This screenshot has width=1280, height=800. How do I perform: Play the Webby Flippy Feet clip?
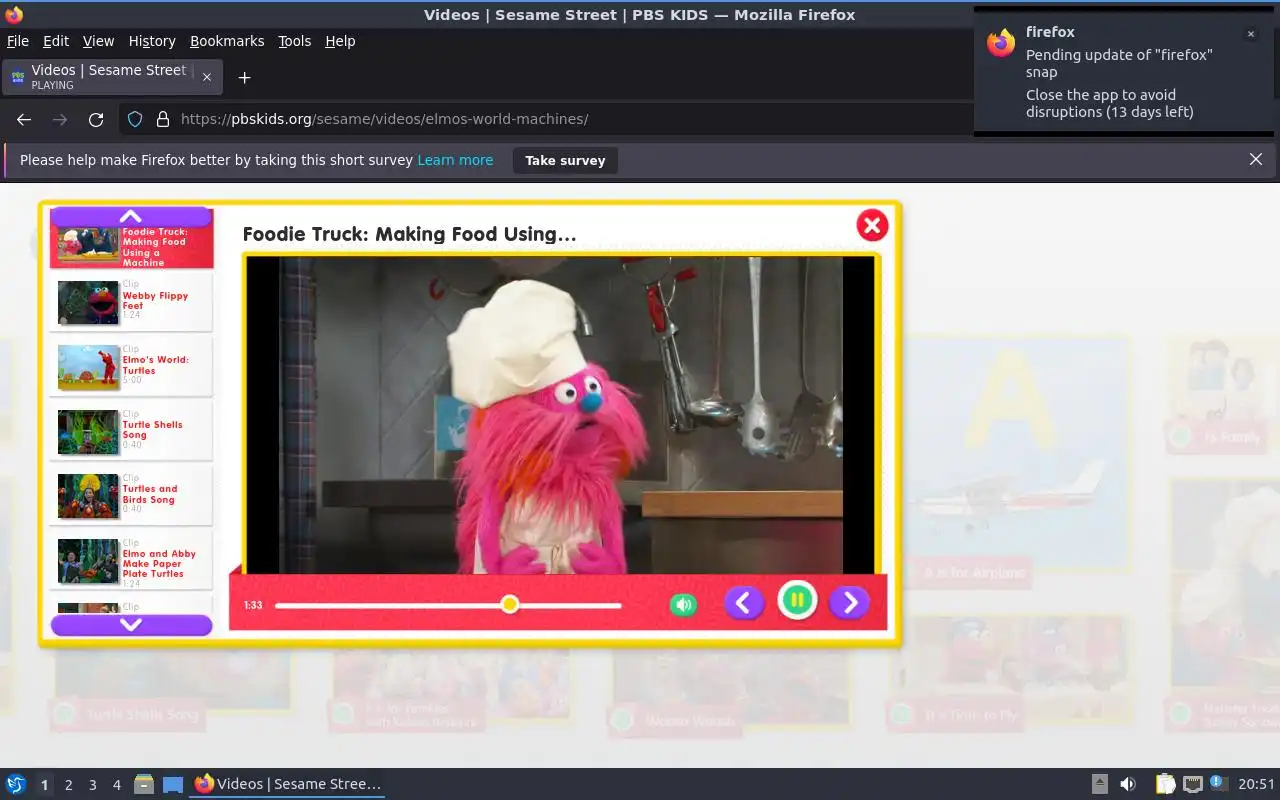[131, 302]
